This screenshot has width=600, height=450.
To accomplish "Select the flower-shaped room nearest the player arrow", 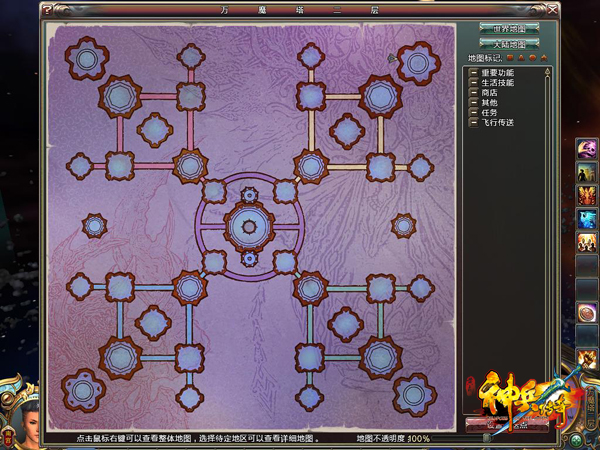I will (419, 63).
